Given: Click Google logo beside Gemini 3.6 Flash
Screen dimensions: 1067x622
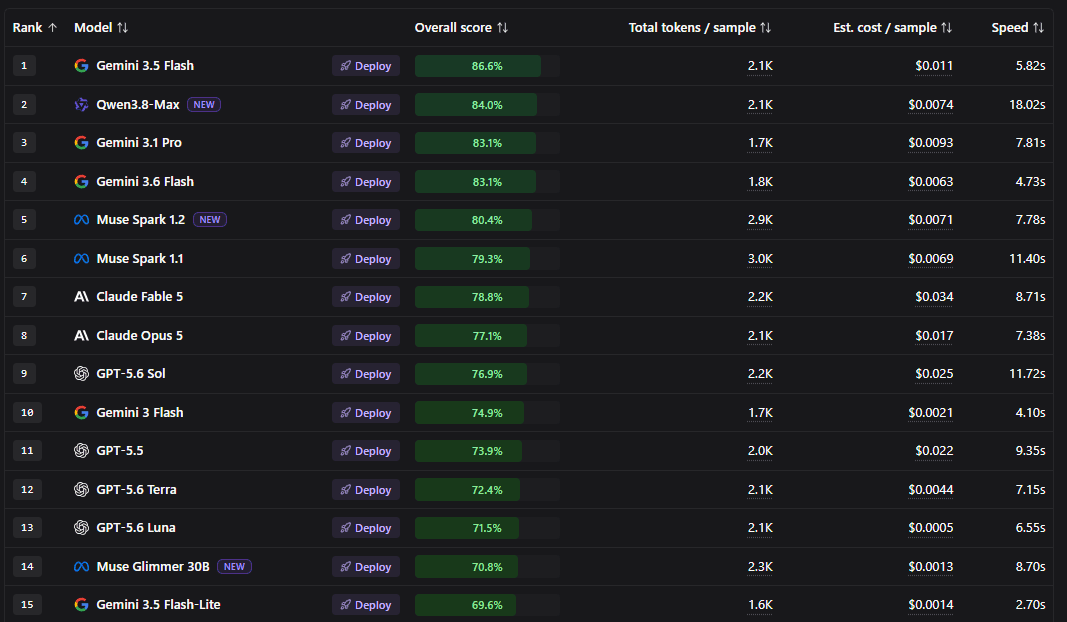Looking at the screenshot, I should pyautogui.click(x=82, y=182).
